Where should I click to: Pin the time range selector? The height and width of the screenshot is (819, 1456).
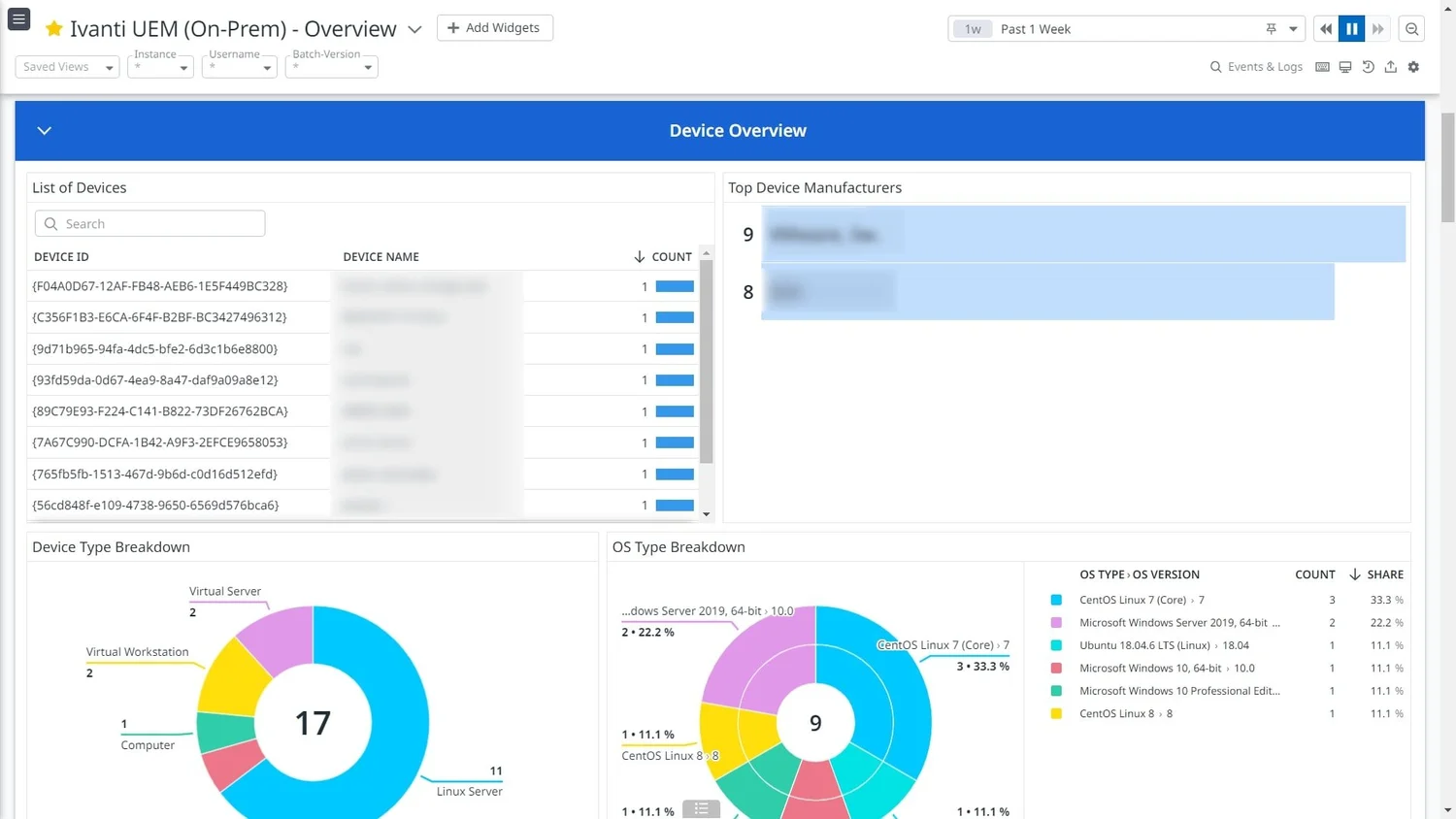(x=1271, y=28)
